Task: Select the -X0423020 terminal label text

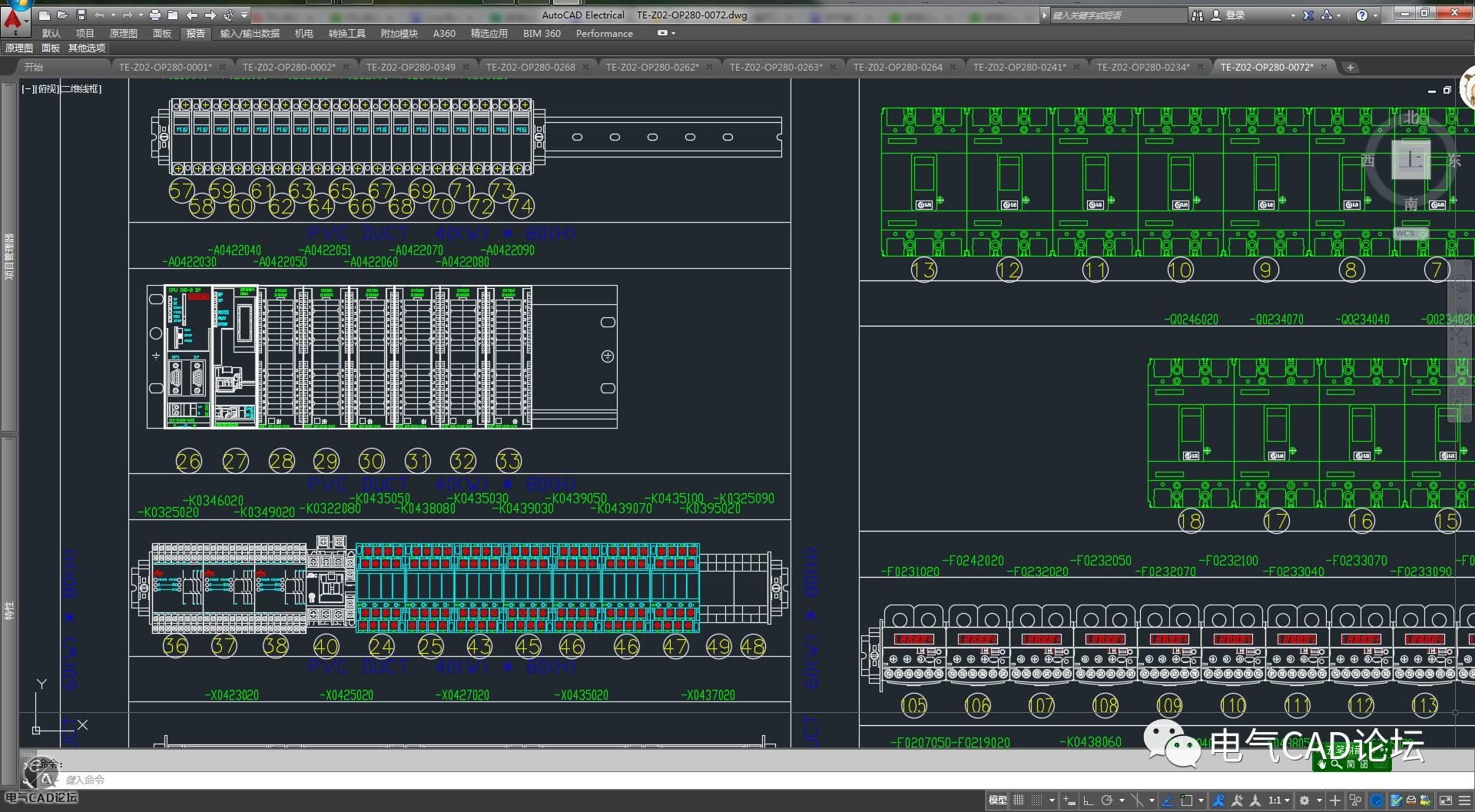Action: (231, 695)
